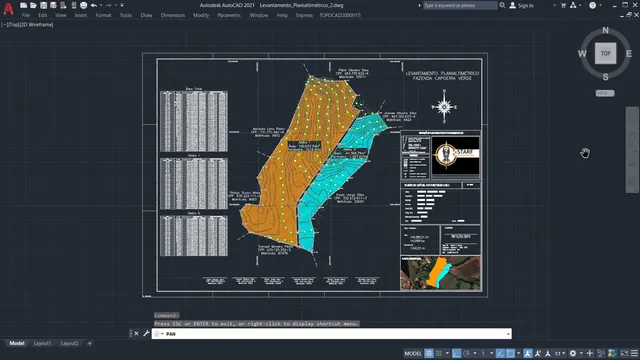Open the WCS dropdown below the ViewCube
640x360 pixels.
(605, 93)
